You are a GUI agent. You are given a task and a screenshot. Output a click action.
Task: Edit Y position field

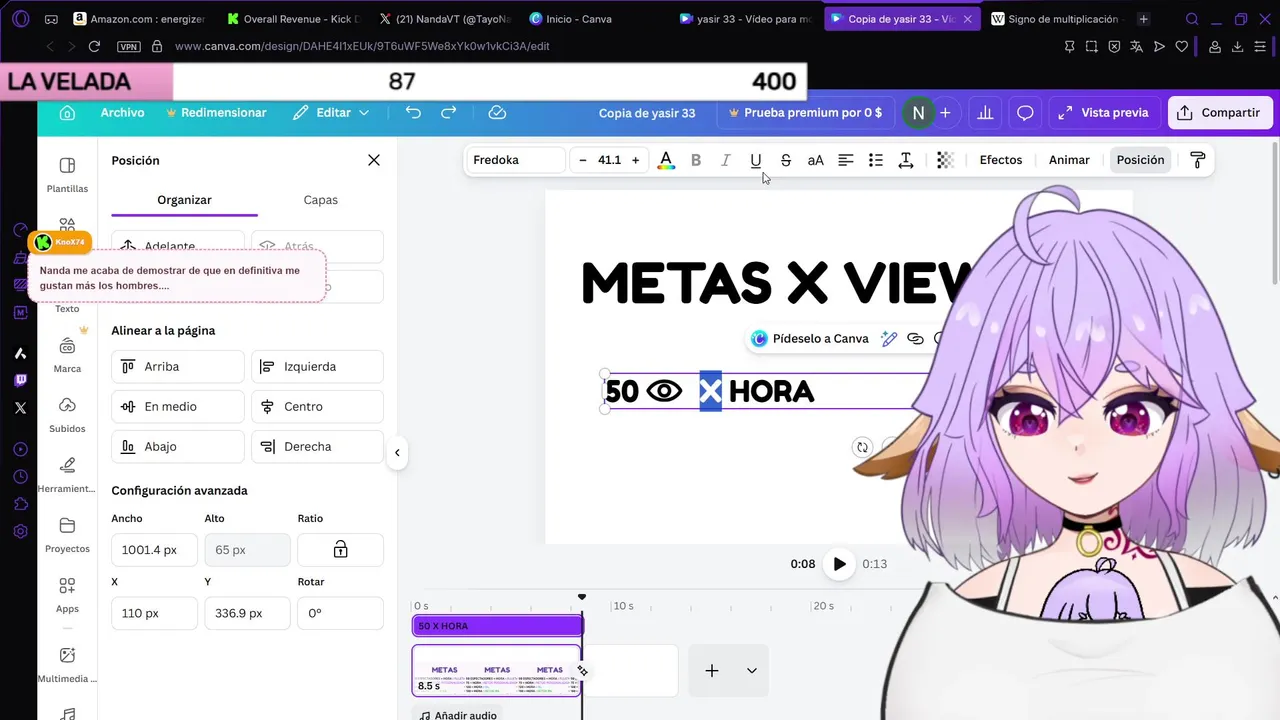click(x=247, y=613)
